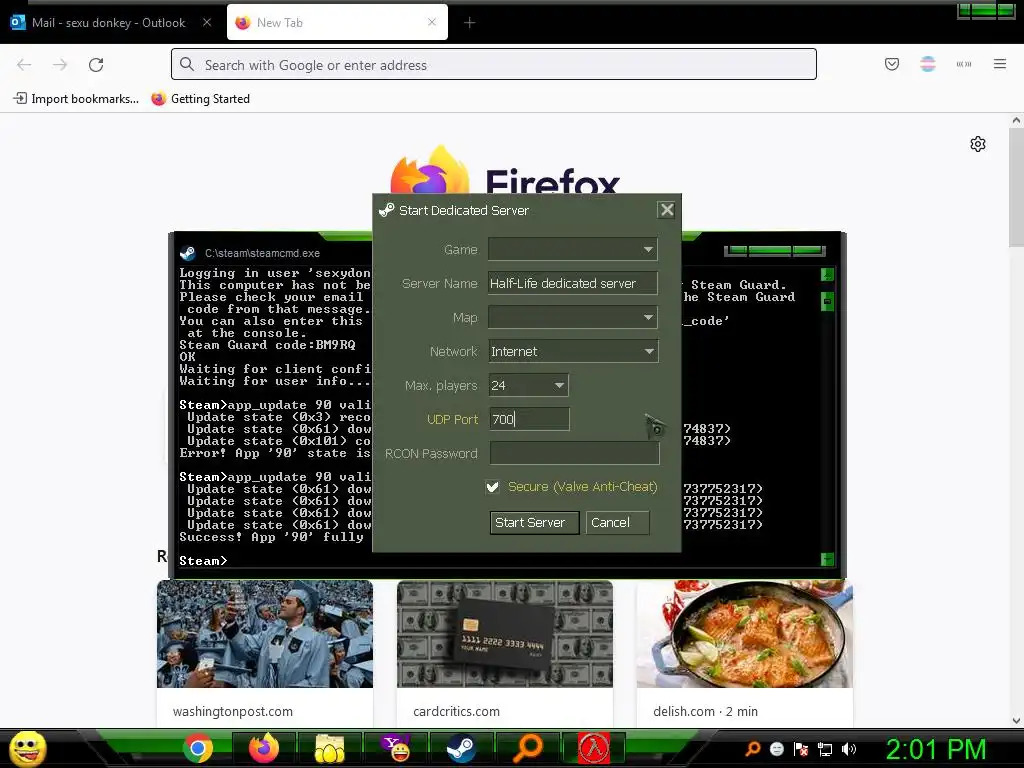Click the small orange magnifier tray icon
Image resolution: width=1024 pixels, height=768 pixels.
pyautogui.click(x=752, y=749)
